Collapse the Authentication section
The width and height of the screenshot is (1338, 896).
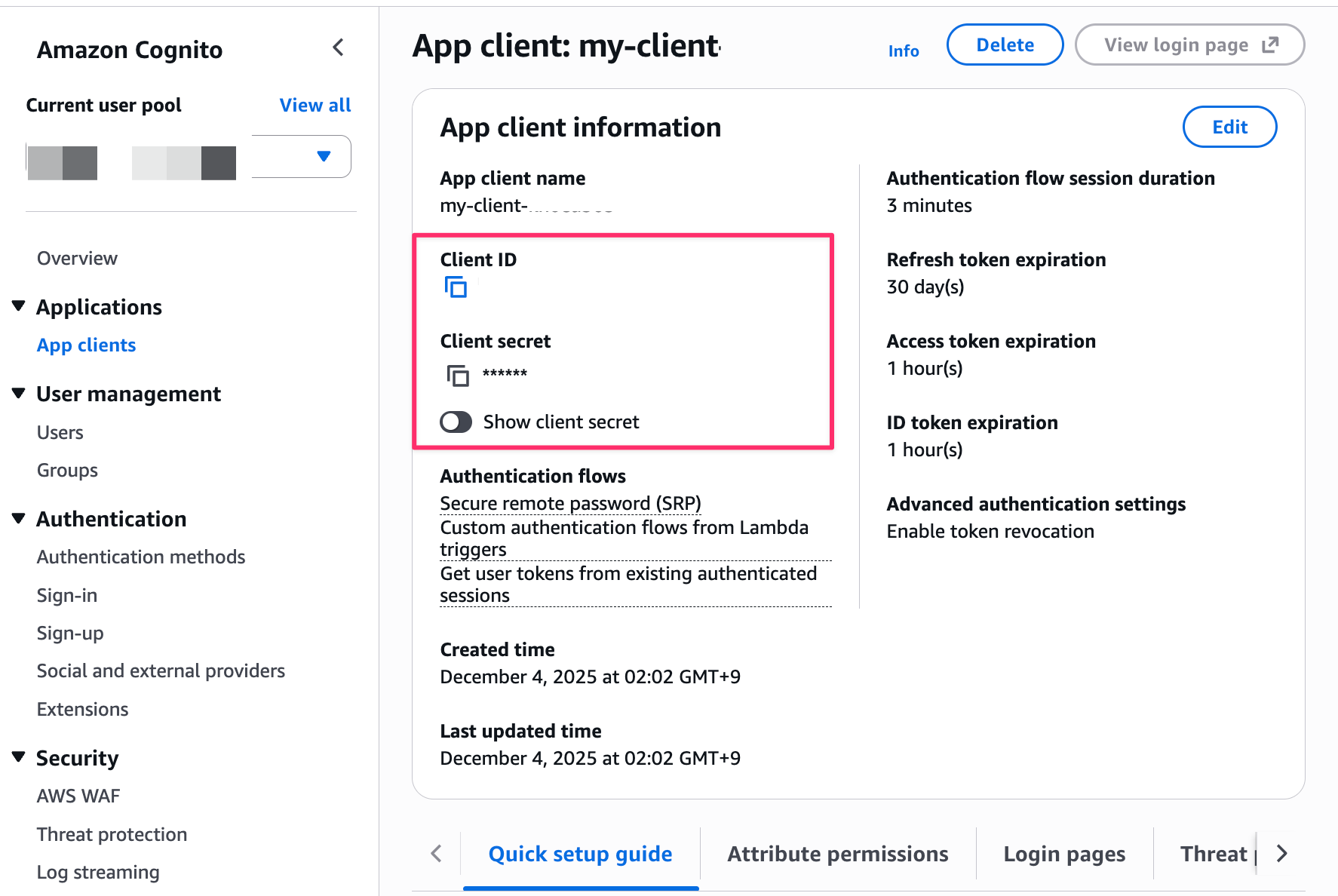pyautogui.click(x=19, y=518)
